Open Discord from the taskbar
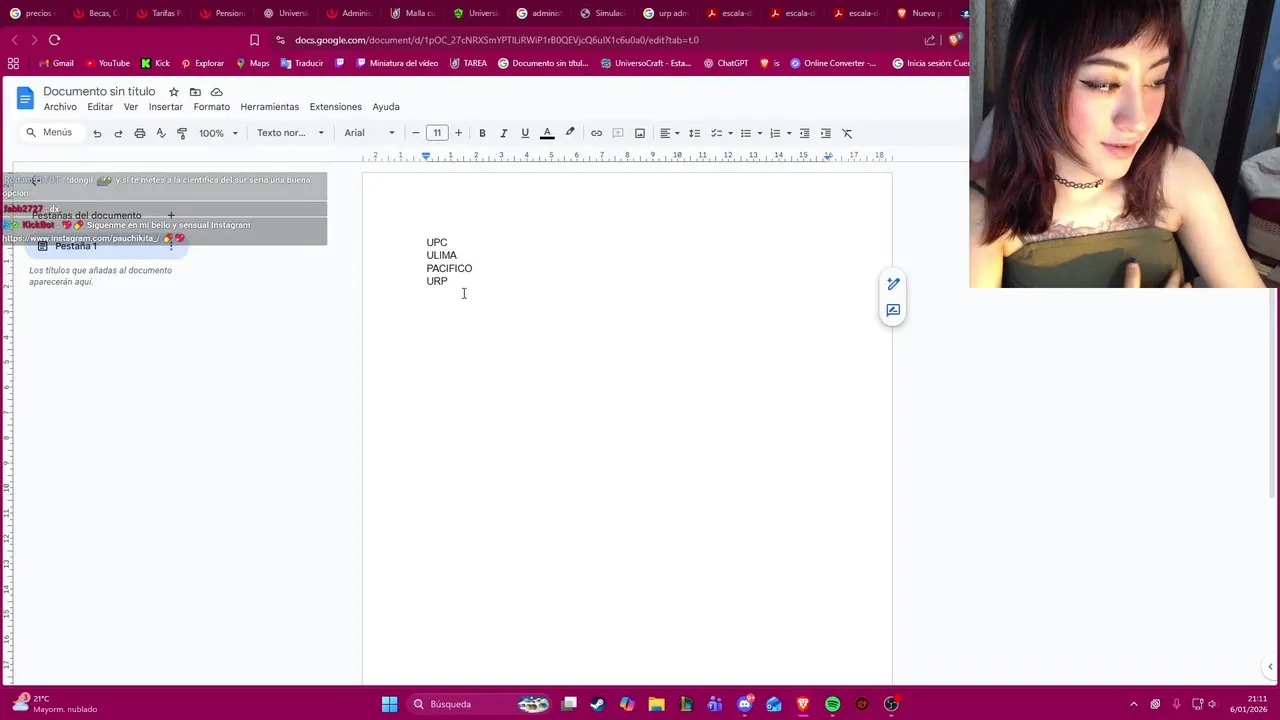1280x720 pixels. click(745, 704)
